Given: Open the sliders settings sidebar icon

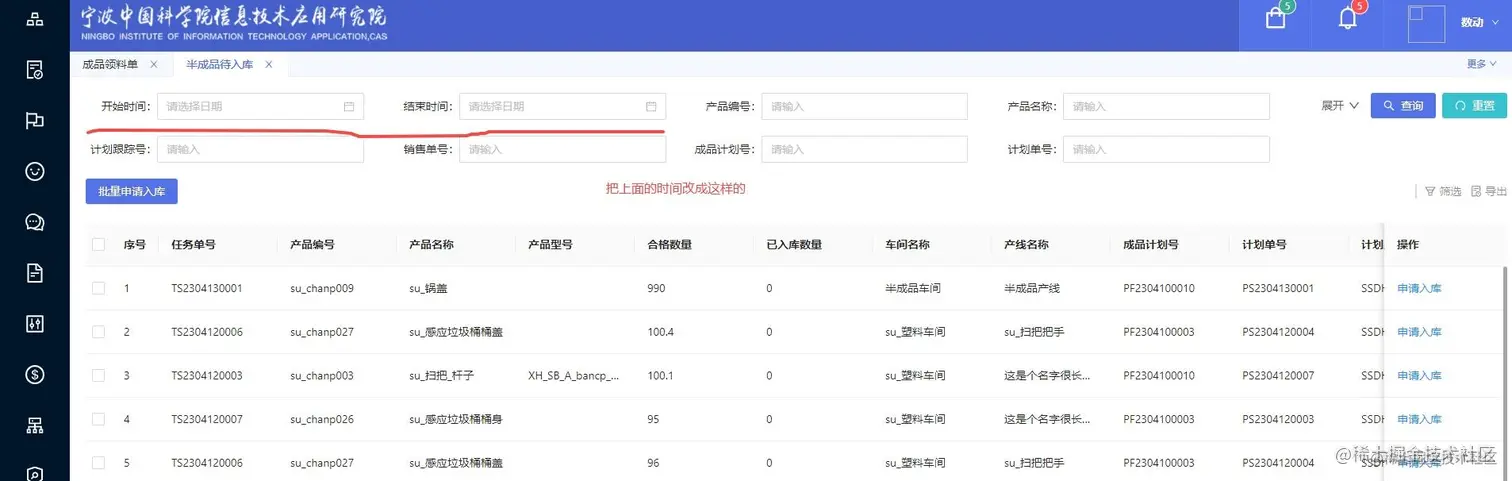Looking at the screenshot, I should [35, 324].
